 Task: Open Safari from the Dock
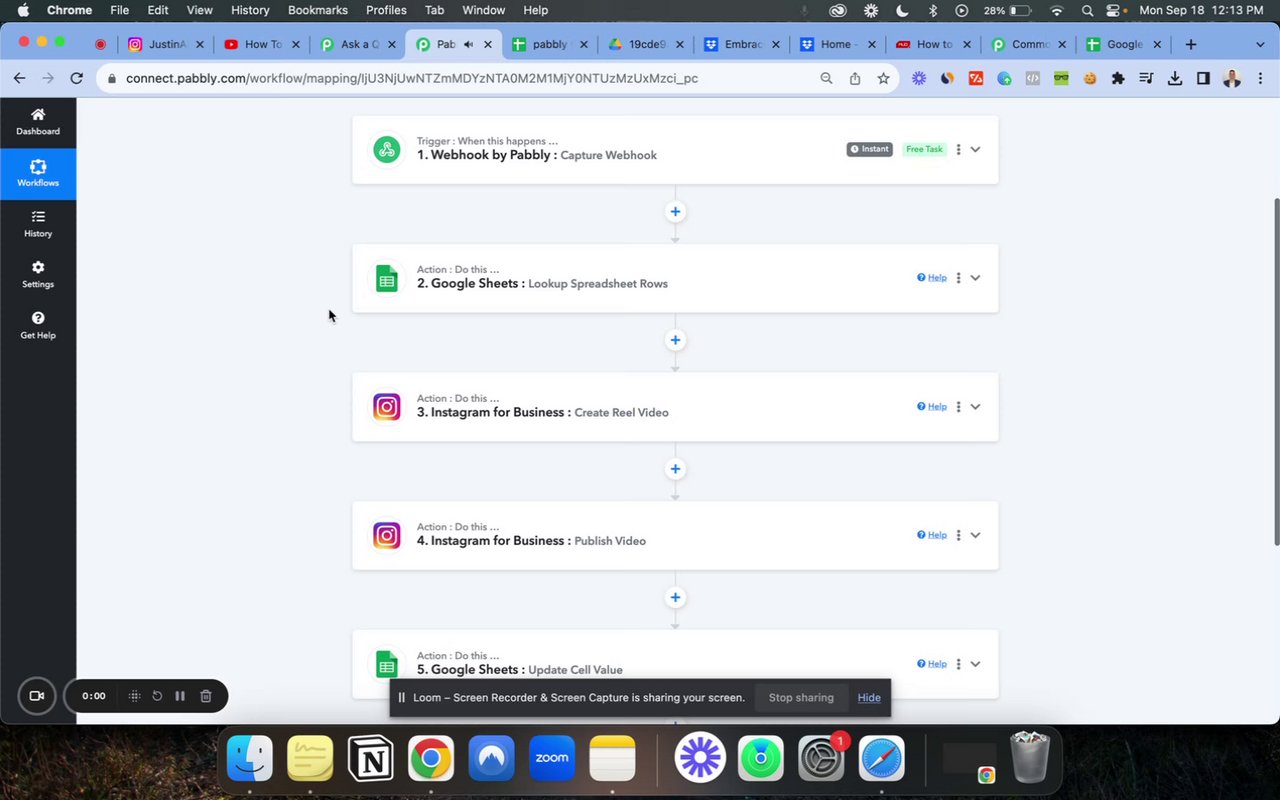881,760
